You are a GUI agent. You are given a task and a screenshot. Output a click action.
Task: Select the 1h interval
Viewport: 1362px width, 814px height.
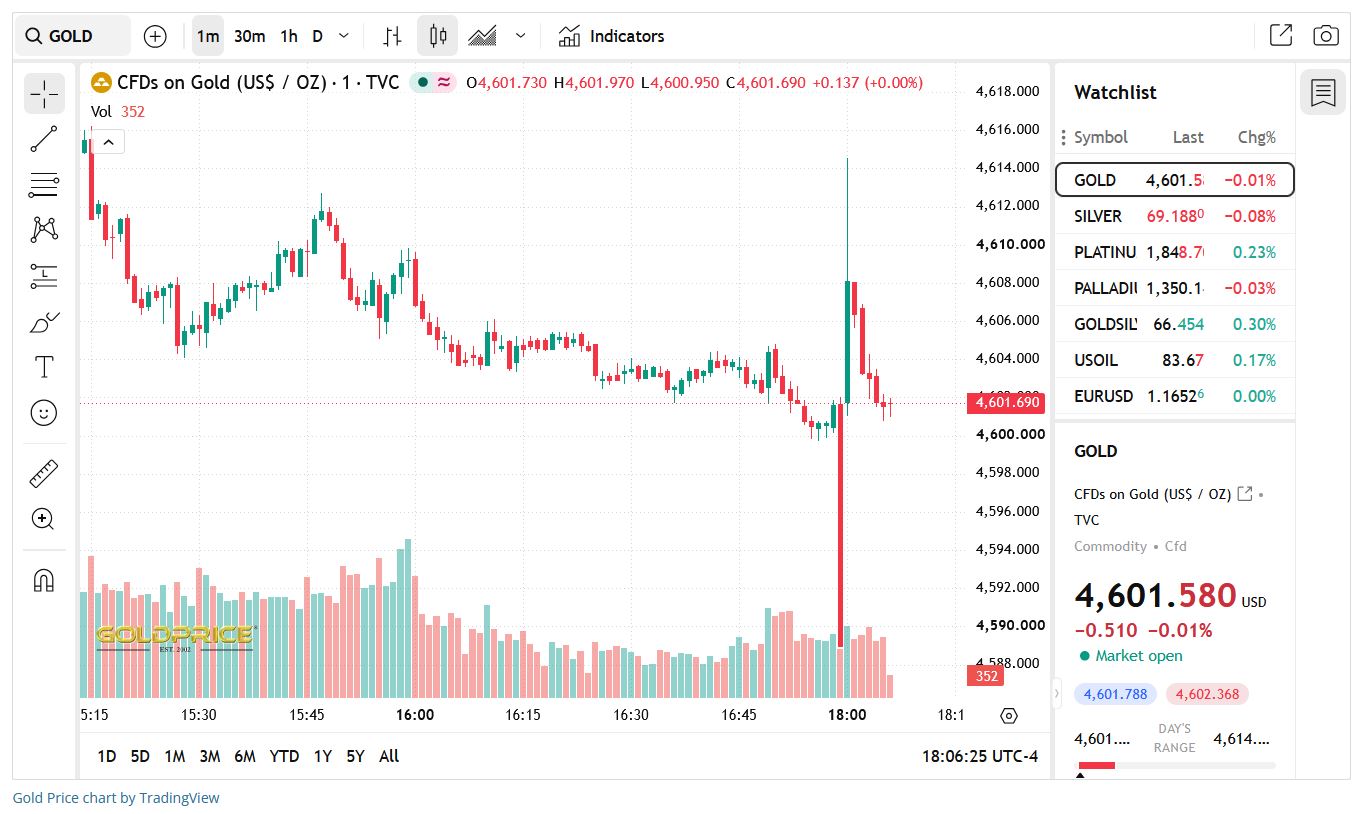pyautogui.click(x=289, y=36)
